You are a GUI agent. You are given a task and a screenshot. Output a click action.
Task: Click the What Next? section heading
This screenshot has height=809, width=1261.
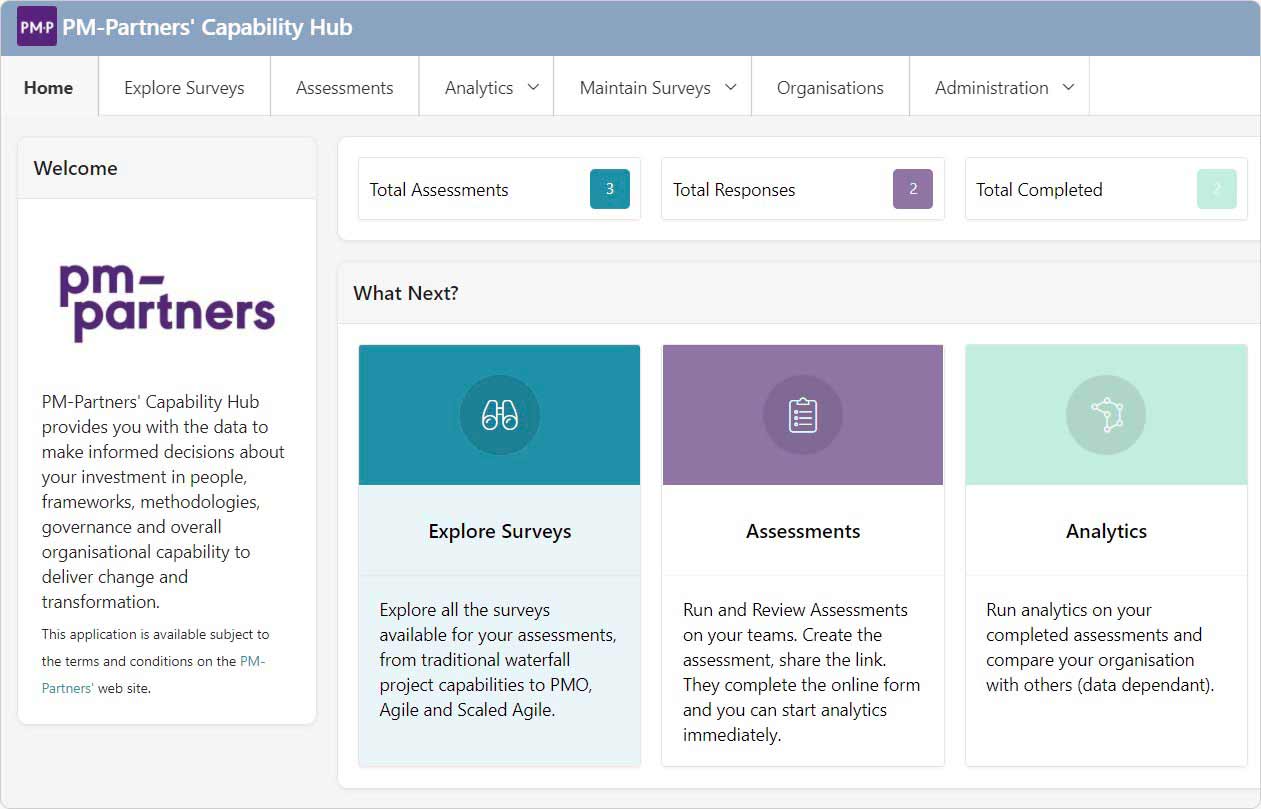406,293
